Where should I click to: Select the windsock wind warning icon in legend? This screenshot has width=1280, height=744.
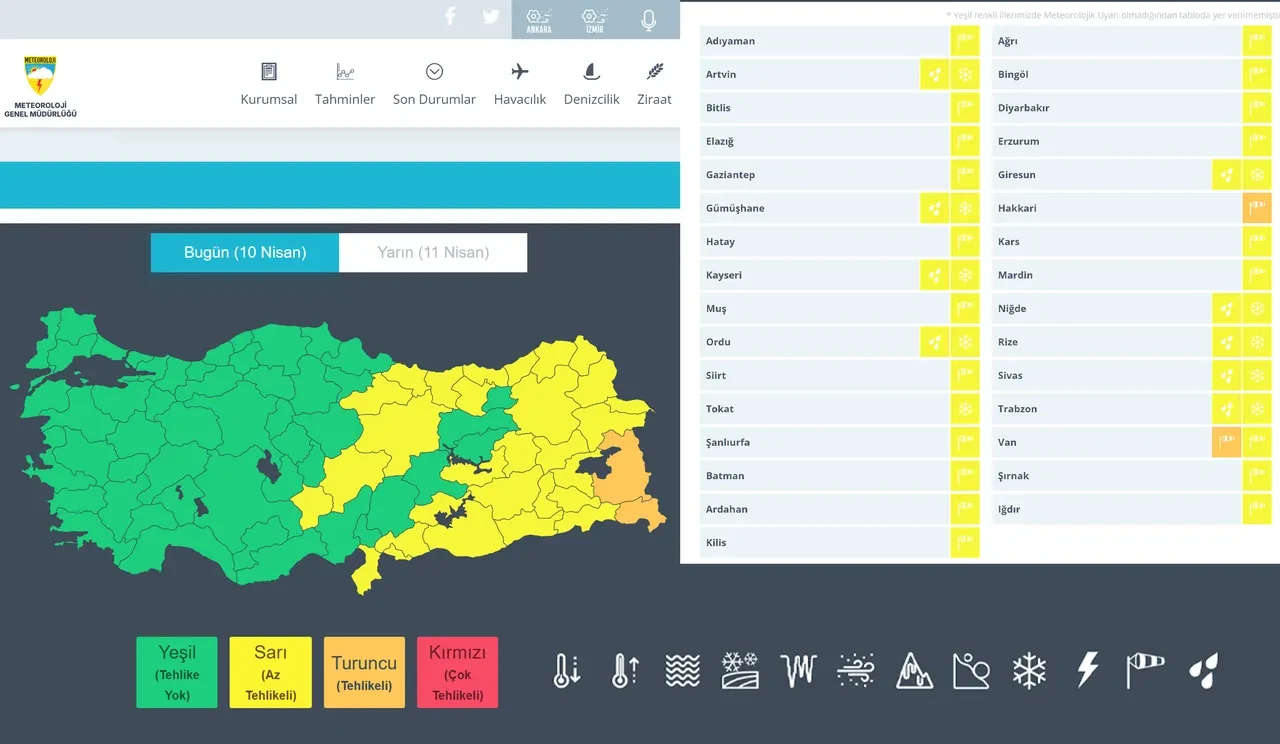(1145, 670)
